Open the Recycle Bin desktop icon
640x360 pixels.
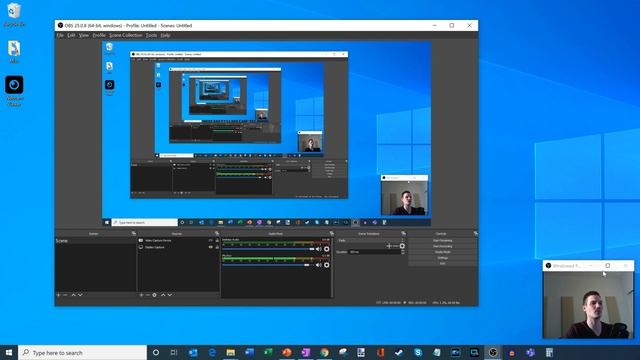pyautogui.click(x=14, y=15)
